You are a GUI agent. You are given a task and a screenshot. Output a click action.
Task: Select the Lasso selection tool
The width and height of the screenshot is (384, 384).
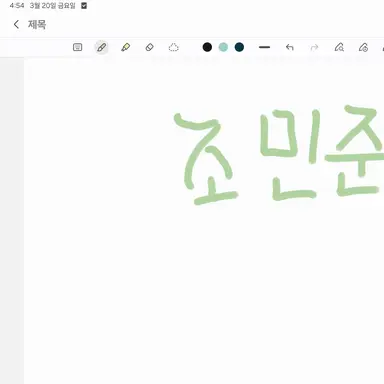173,47
